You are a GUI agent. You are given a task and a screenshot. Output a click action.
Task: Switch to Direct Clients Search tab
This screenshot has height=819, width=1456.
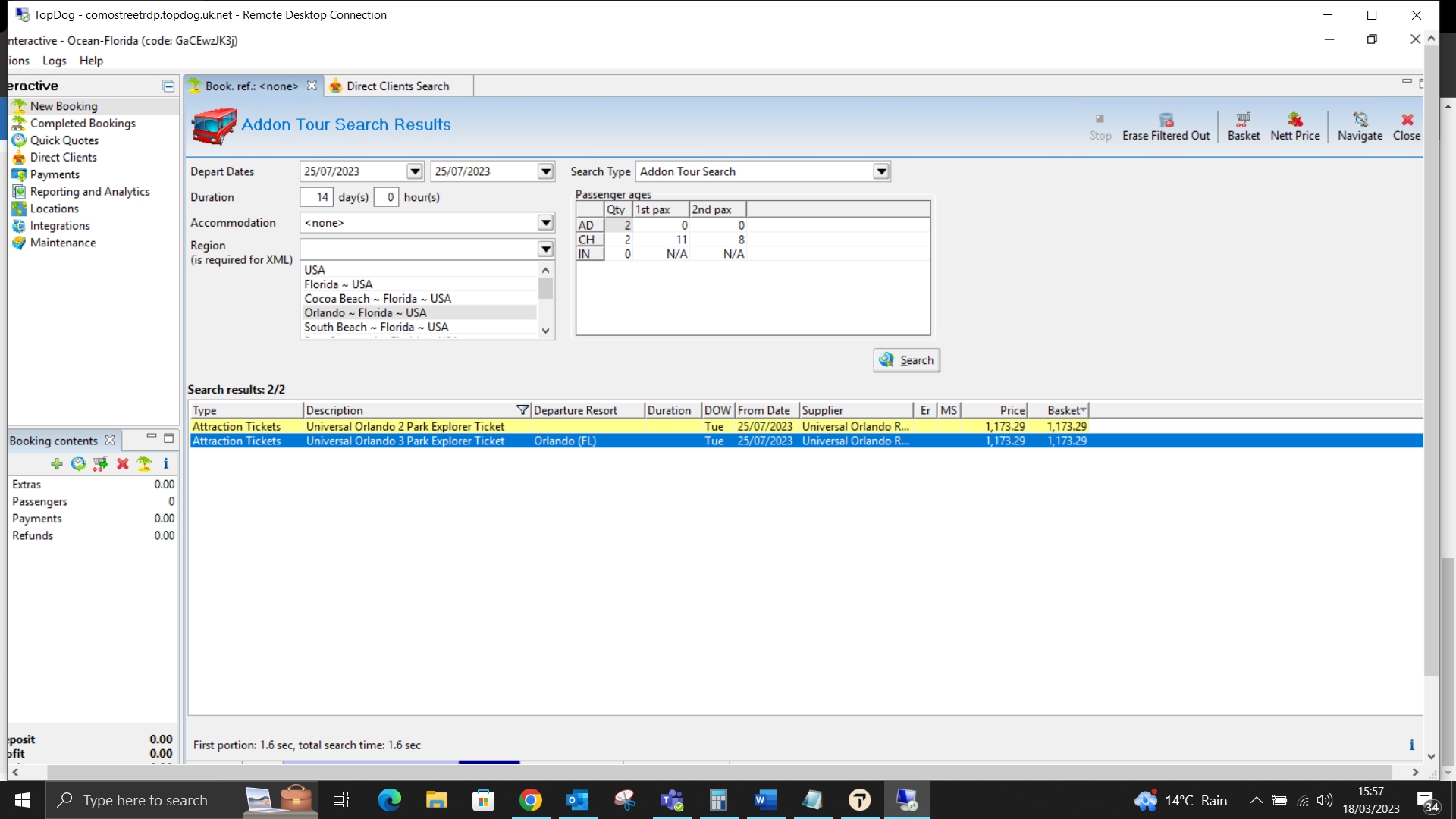(397, 86)
